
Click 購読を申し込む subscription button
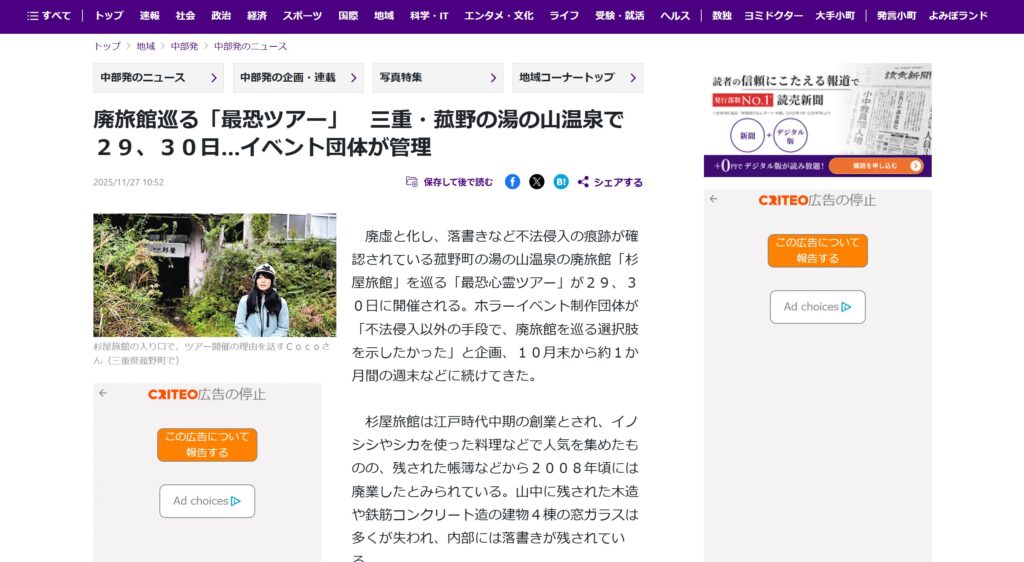pyautogui.click(x=875, y=165)
